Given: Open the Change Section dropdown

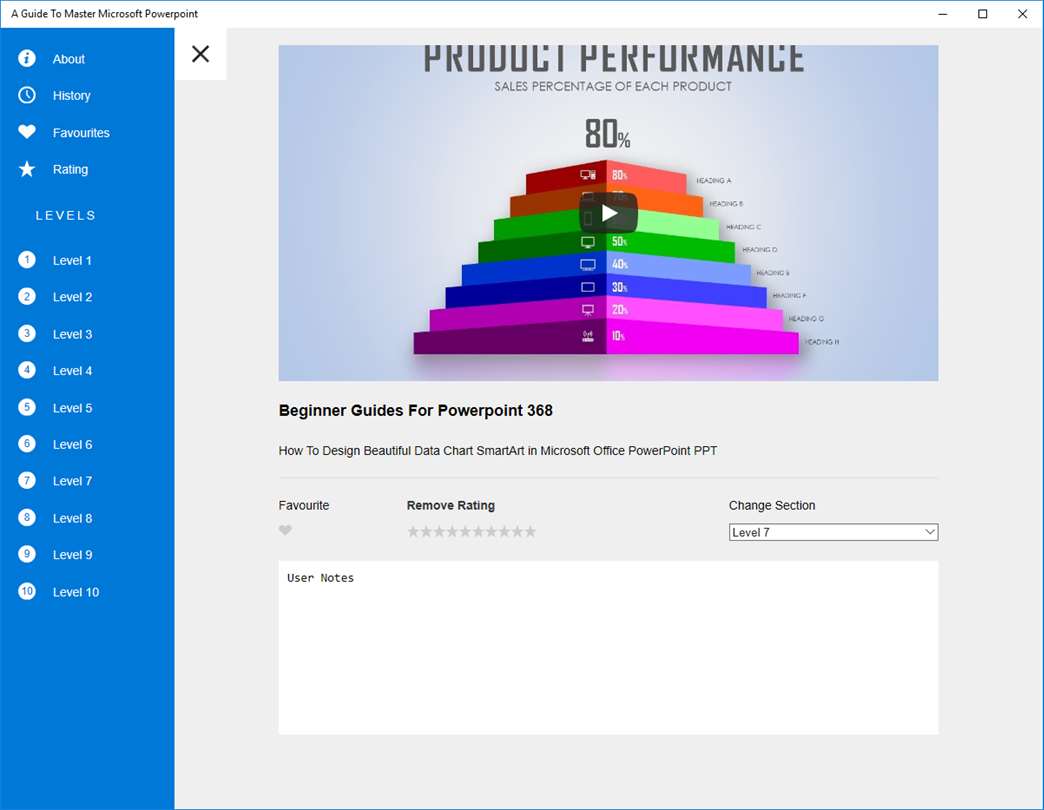Looking at the screenshot, I should 833,532.
